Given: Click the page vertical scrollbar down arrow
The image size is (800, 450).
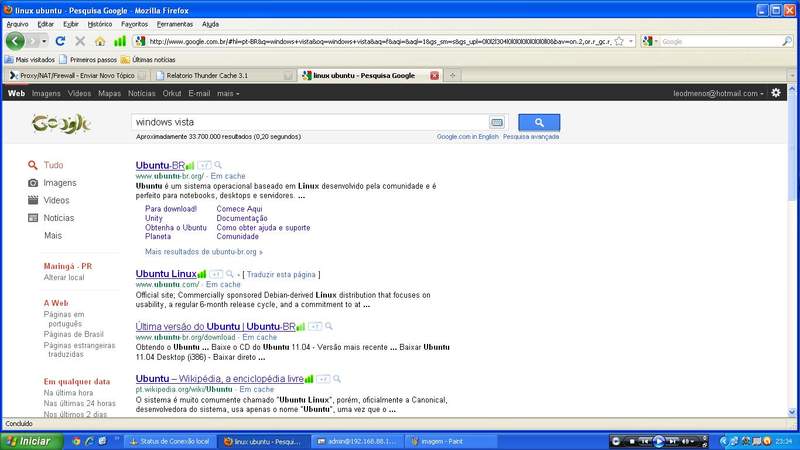Looking at the screenshot, I should [792, 412].
